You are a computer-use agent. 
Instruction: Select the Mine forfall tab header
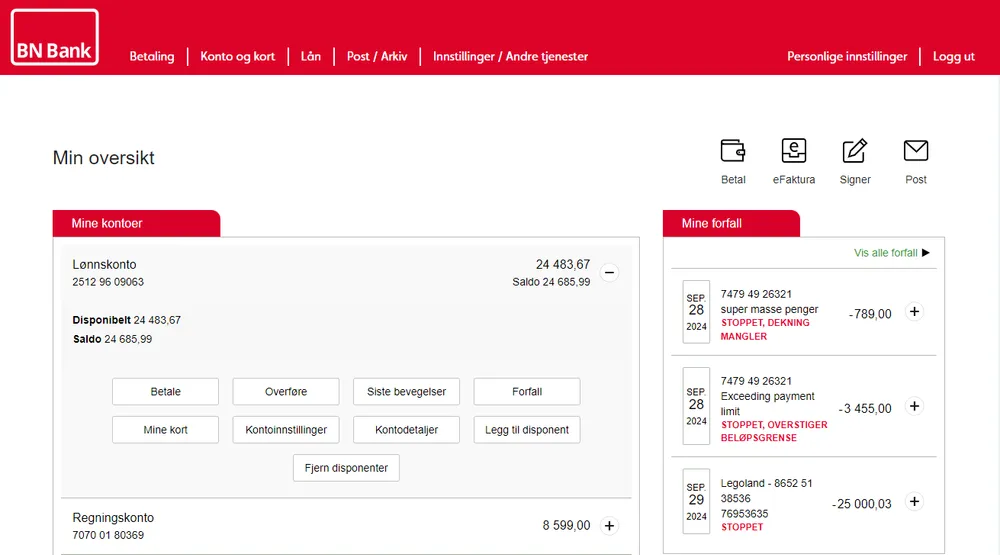tap(712, 224)
